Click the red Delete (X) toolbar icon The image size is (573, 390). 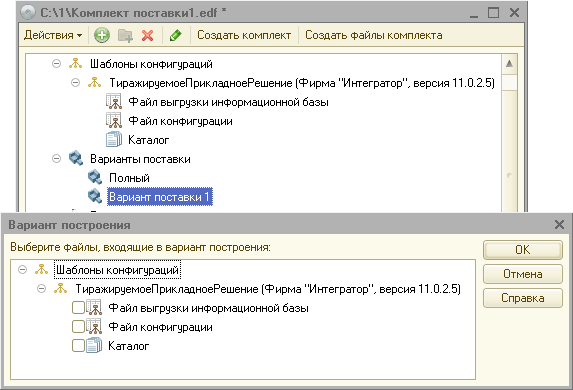tap(148, 35)
